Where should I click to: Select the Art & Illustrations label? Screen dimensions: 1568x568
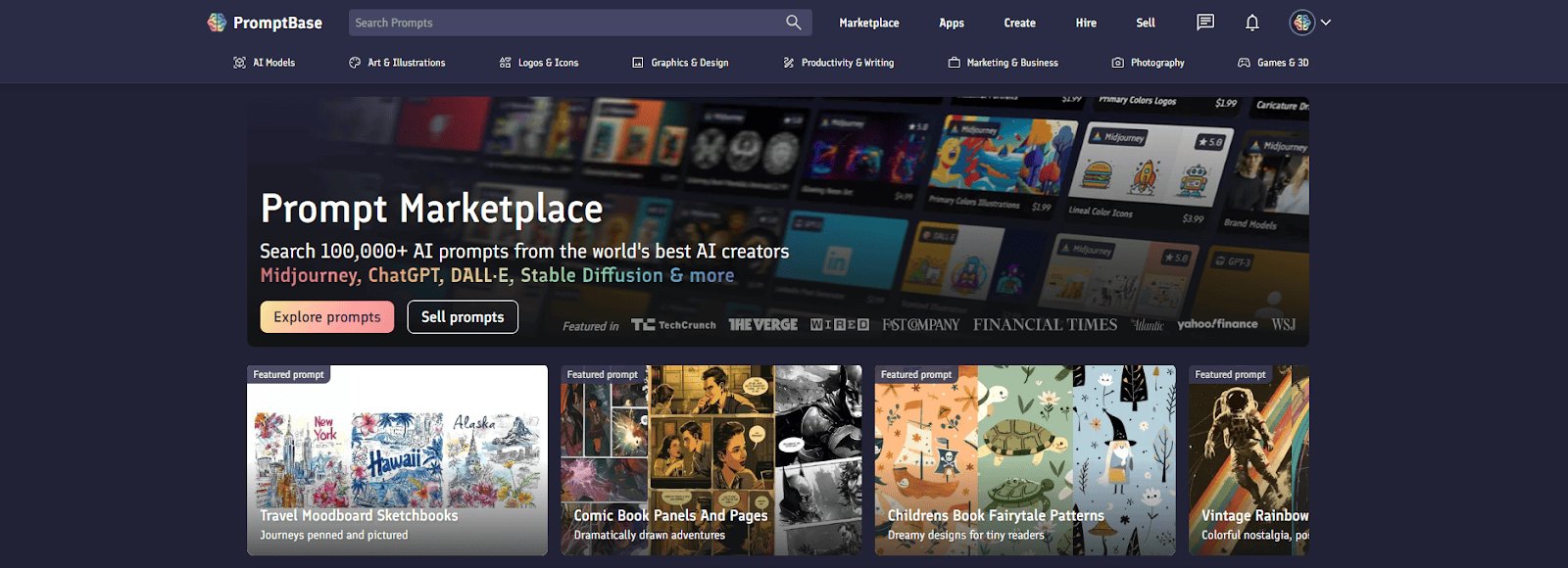tap(407, 63)
